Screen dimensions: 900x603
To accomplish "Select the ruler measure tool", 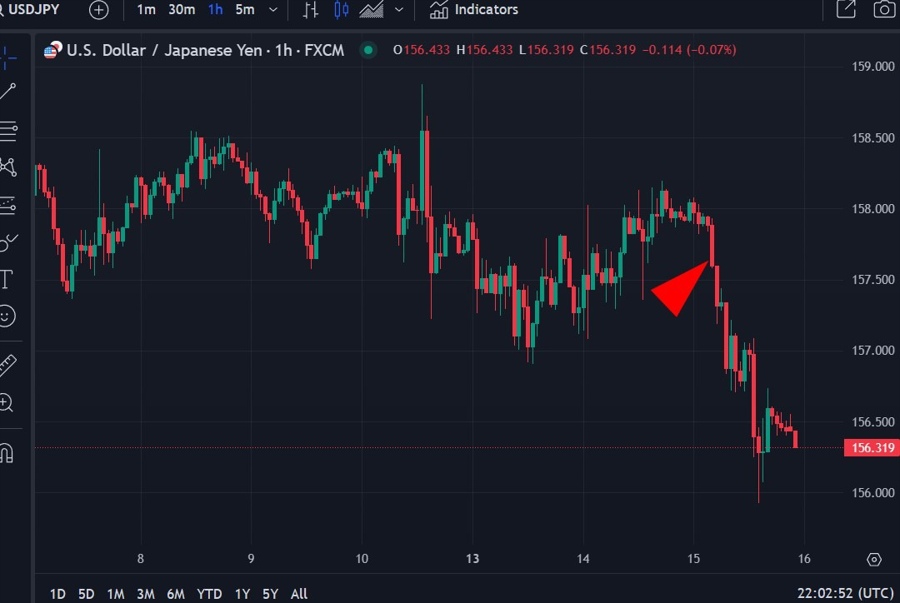I will tap(7, 365).
